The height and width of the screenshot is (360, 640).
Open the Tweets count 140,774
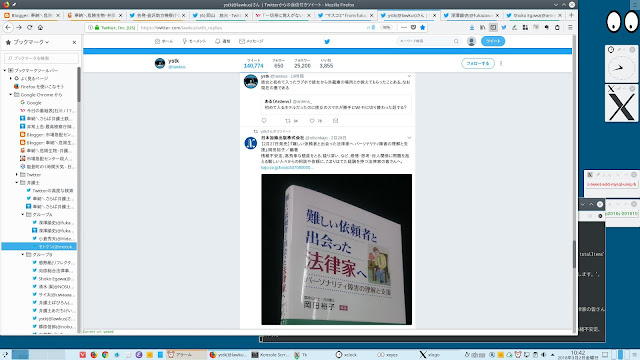pos(253,63)
